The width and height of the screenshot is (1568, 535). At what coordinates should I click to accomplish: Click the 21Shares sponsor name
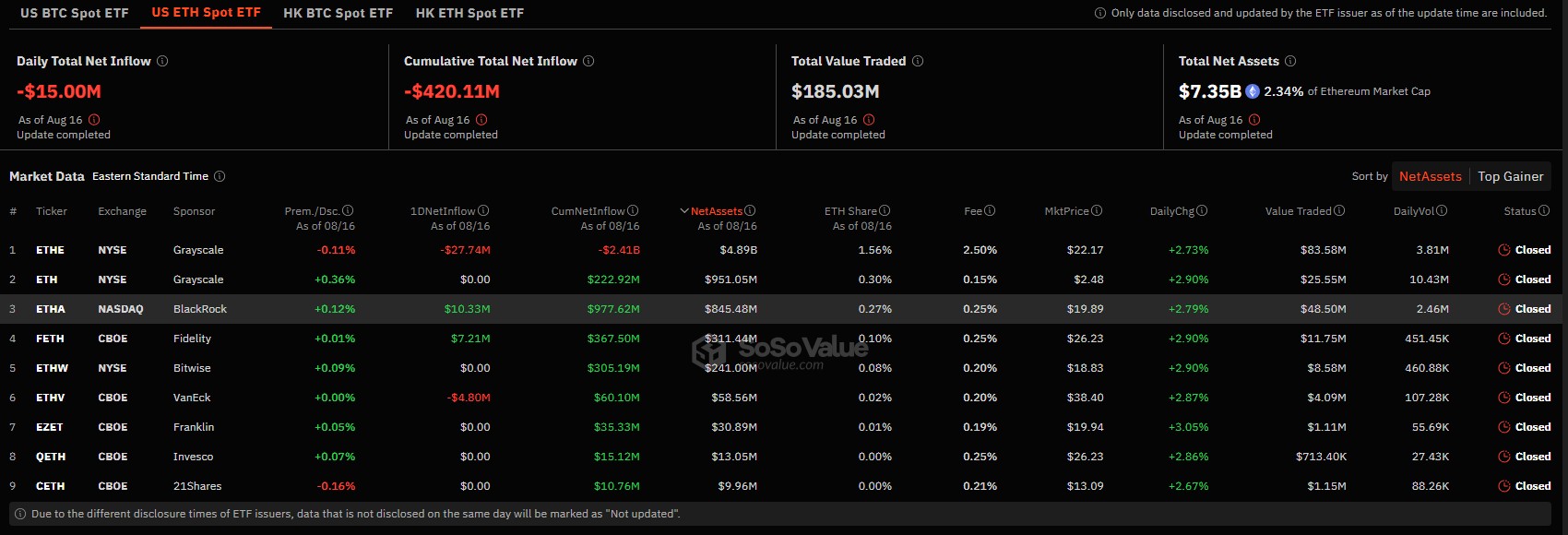[197, 486]
